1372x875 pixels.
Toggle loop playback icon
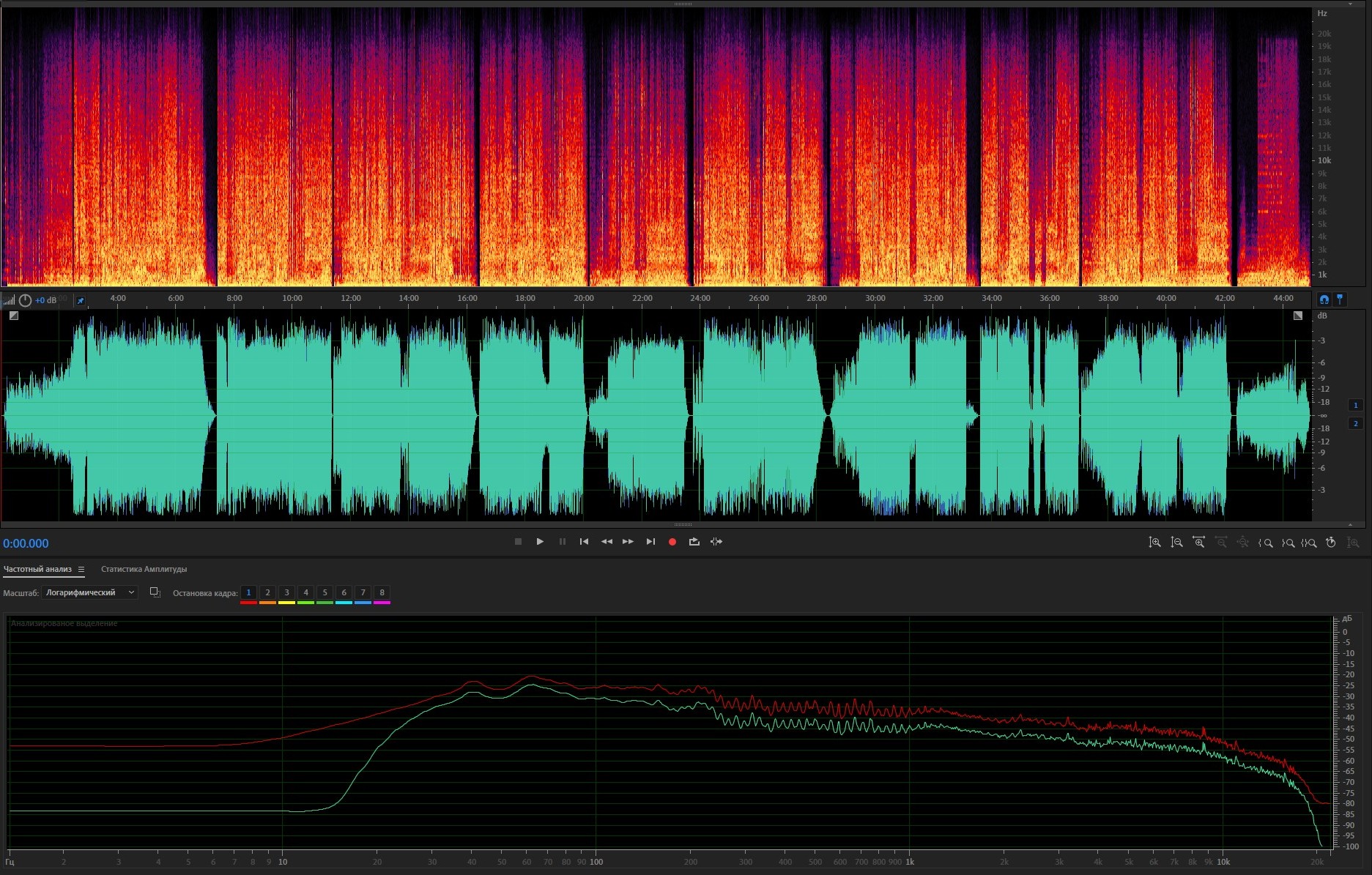tap(694, 542)
